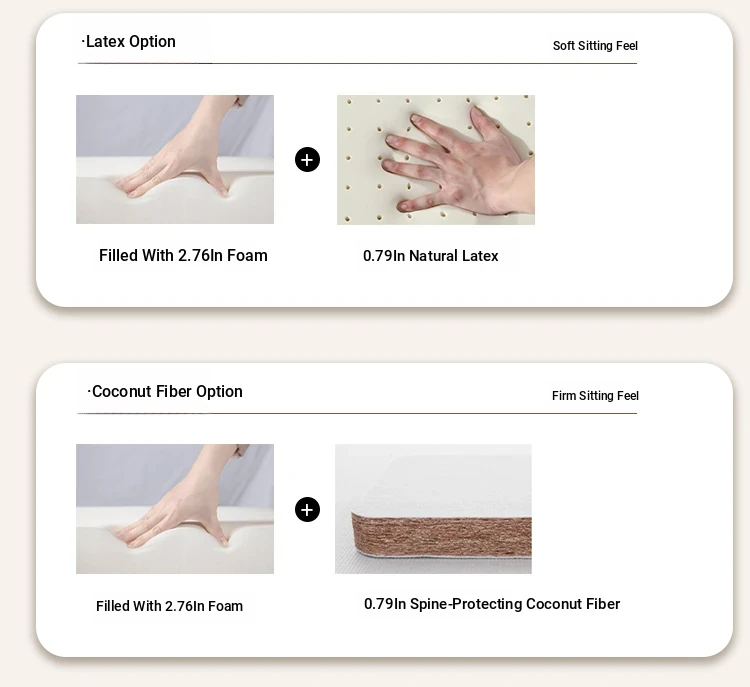This screenshot has width=750, height=687.
Task: Open the foam photo in Coconut Fiber Option
Action: 175,509
